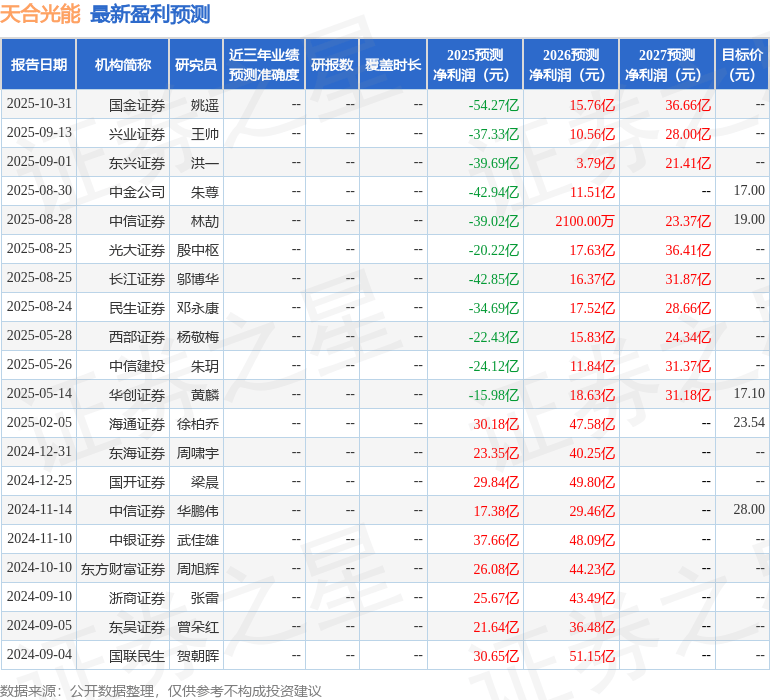Sort by 2027预测净利润 column header

(x=667, y=65)
